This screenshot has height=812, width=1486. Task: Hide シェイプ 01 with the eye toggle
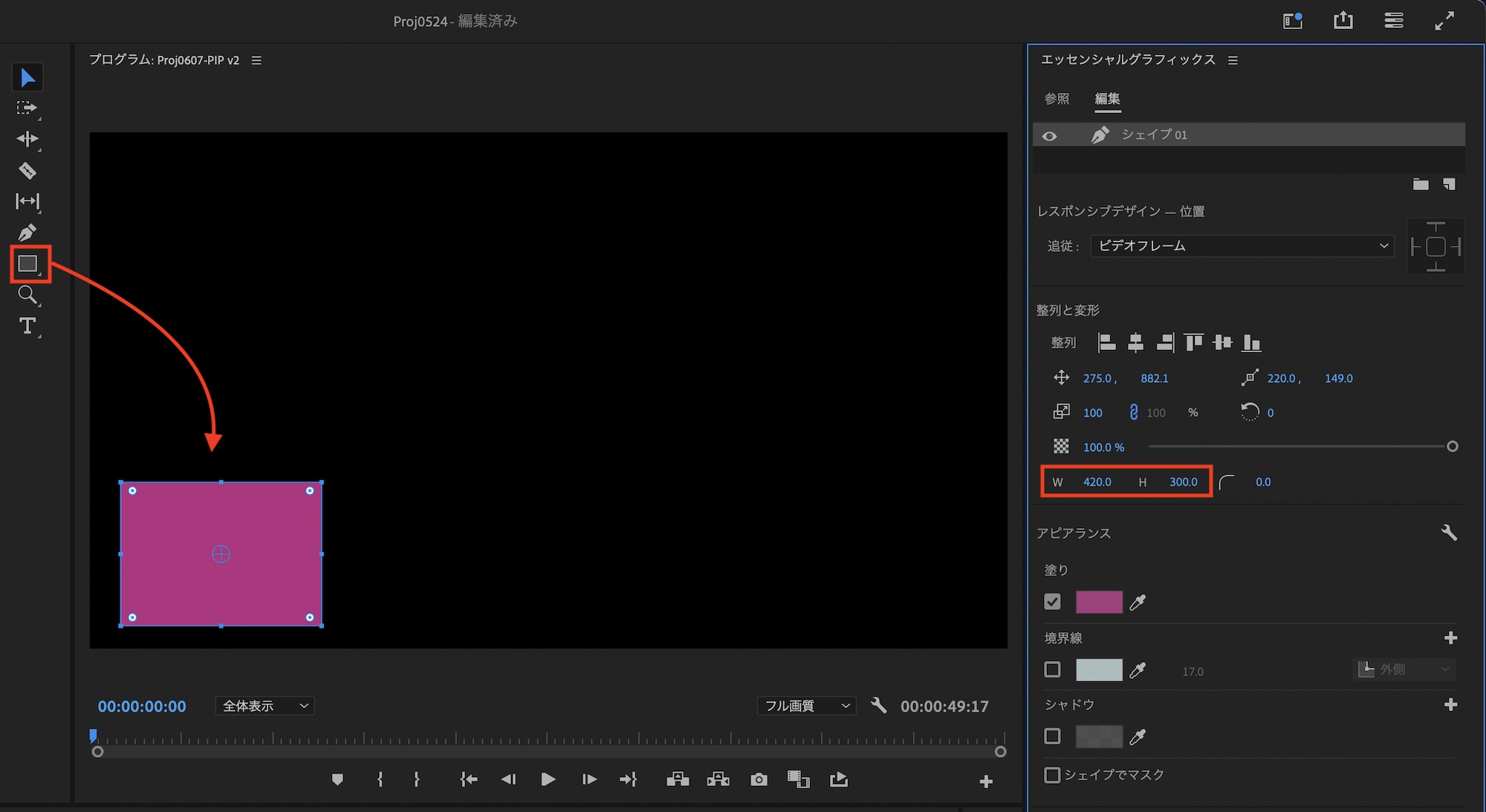(x=1049, y=134)
